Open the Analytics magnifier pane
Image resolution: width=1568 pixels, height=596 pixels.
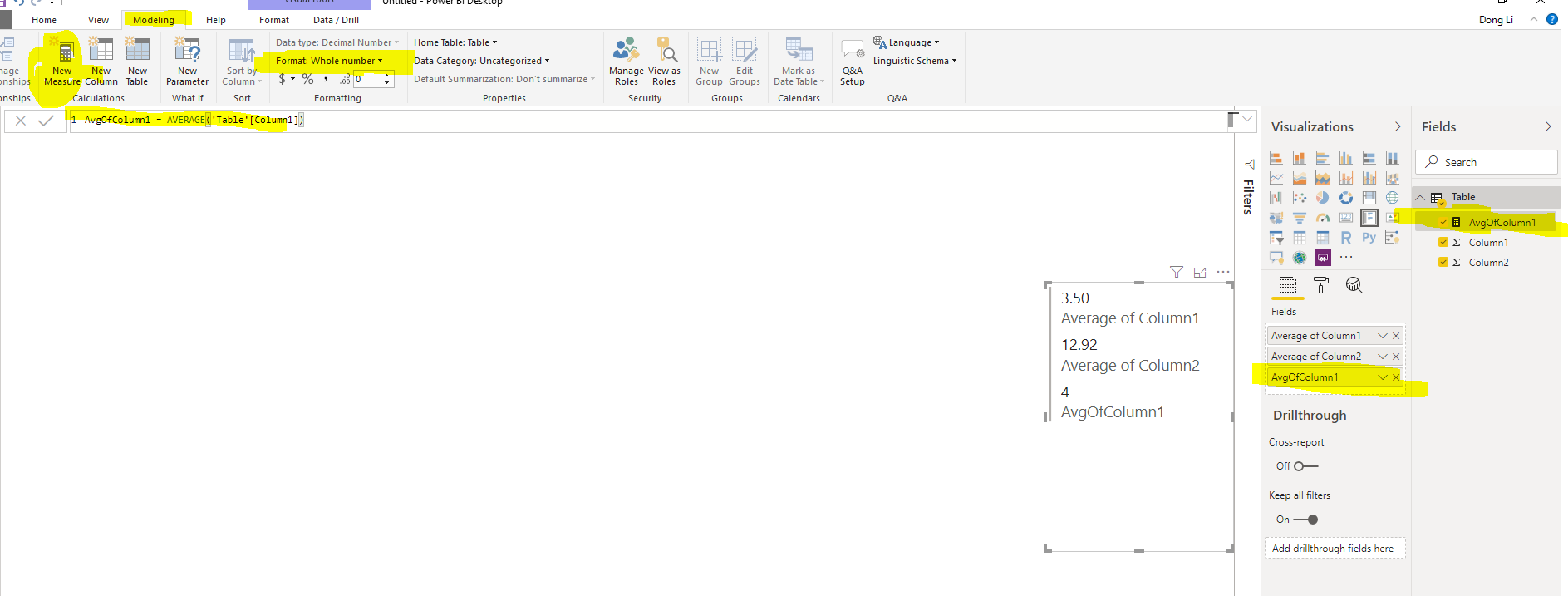pyautogui.click(x=1354, y=286)
